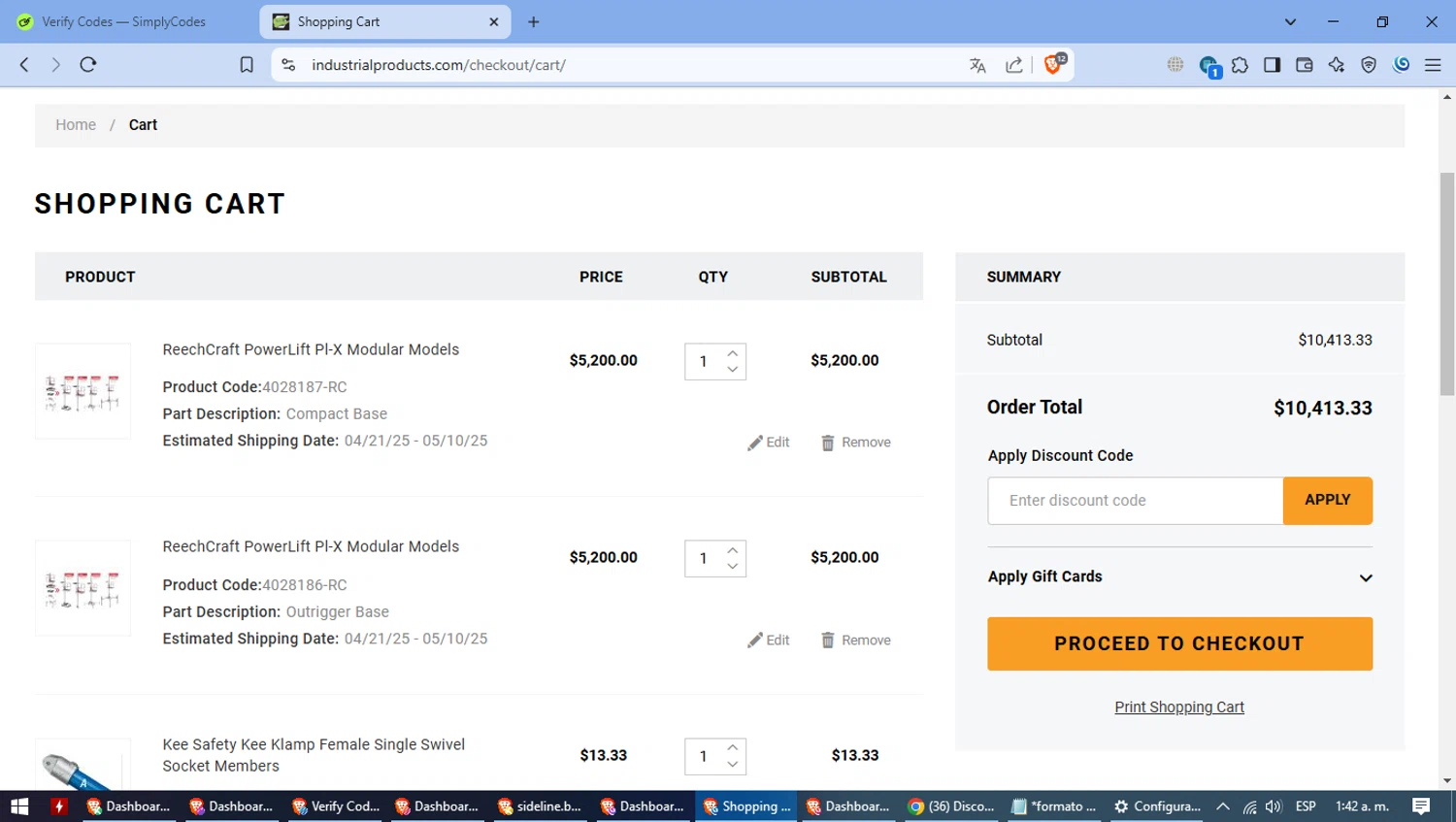Toggle the browser sidebar panel icon
This screenshot has width=1456, height=822.
pyautogui.click(x=1272, y=65)
